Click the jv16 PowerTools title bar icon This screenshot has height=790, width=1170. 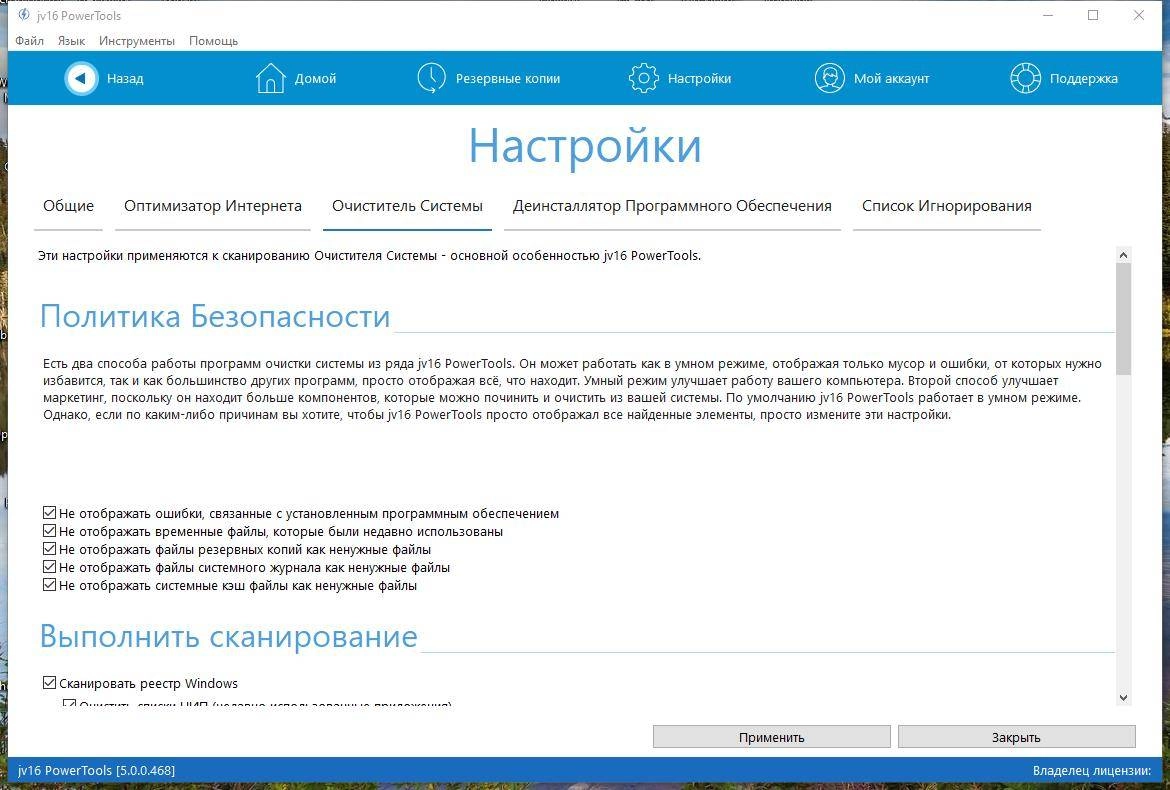(24, 15)
